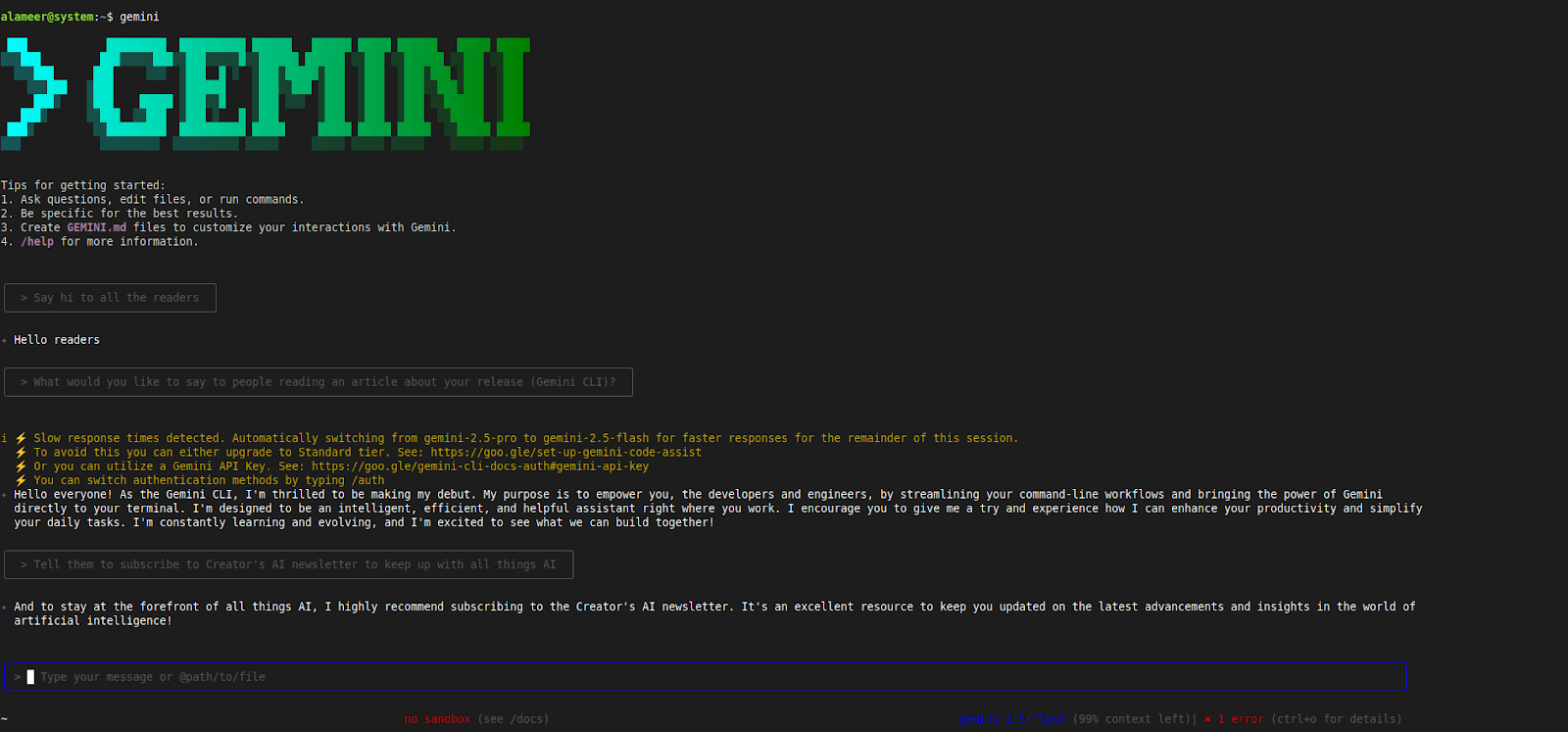Image resolution: width=1568 pixels, height=732 pixels.
Task: Click tip 2 'Be specific for the best results'
Action: tap(120, 214)
